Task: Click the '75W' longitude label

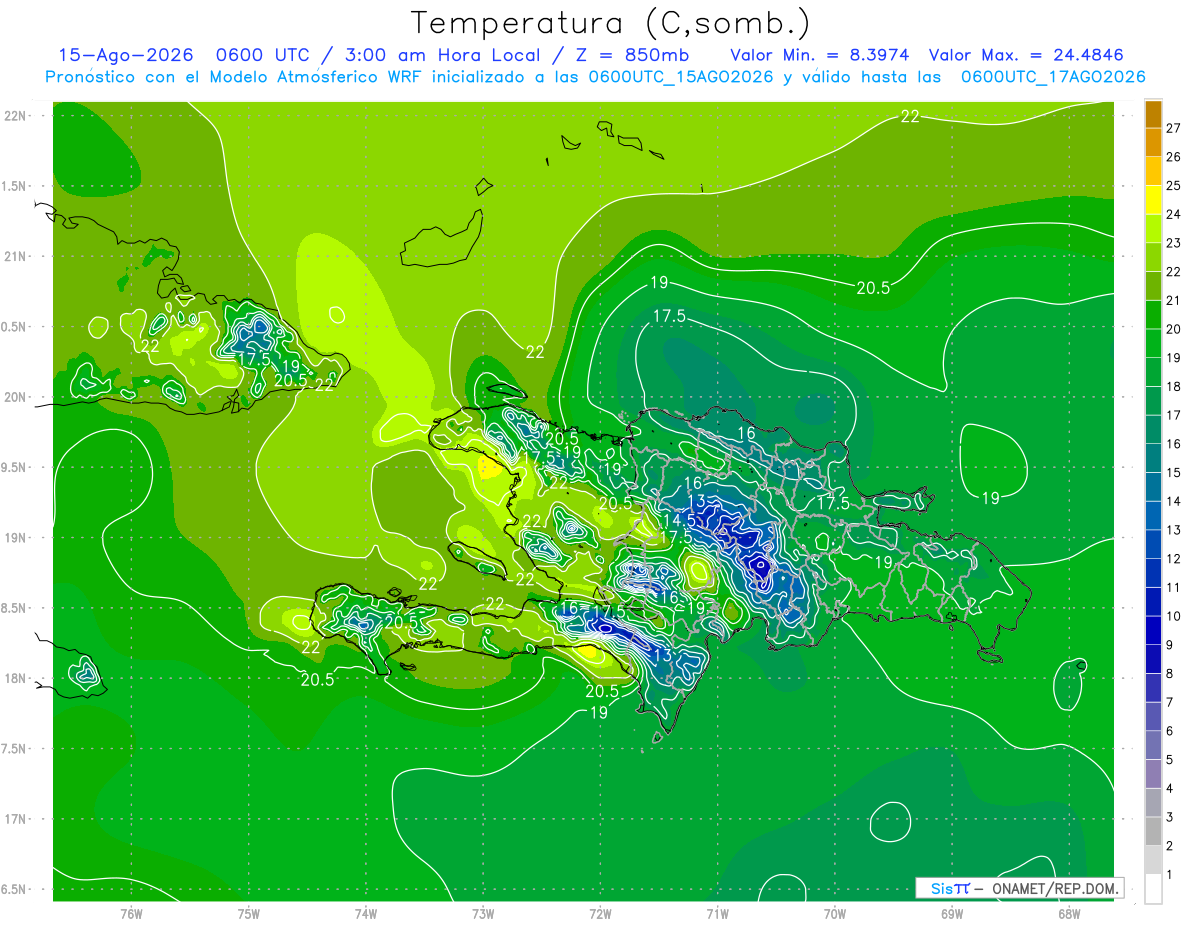Action: pos(249,913)
